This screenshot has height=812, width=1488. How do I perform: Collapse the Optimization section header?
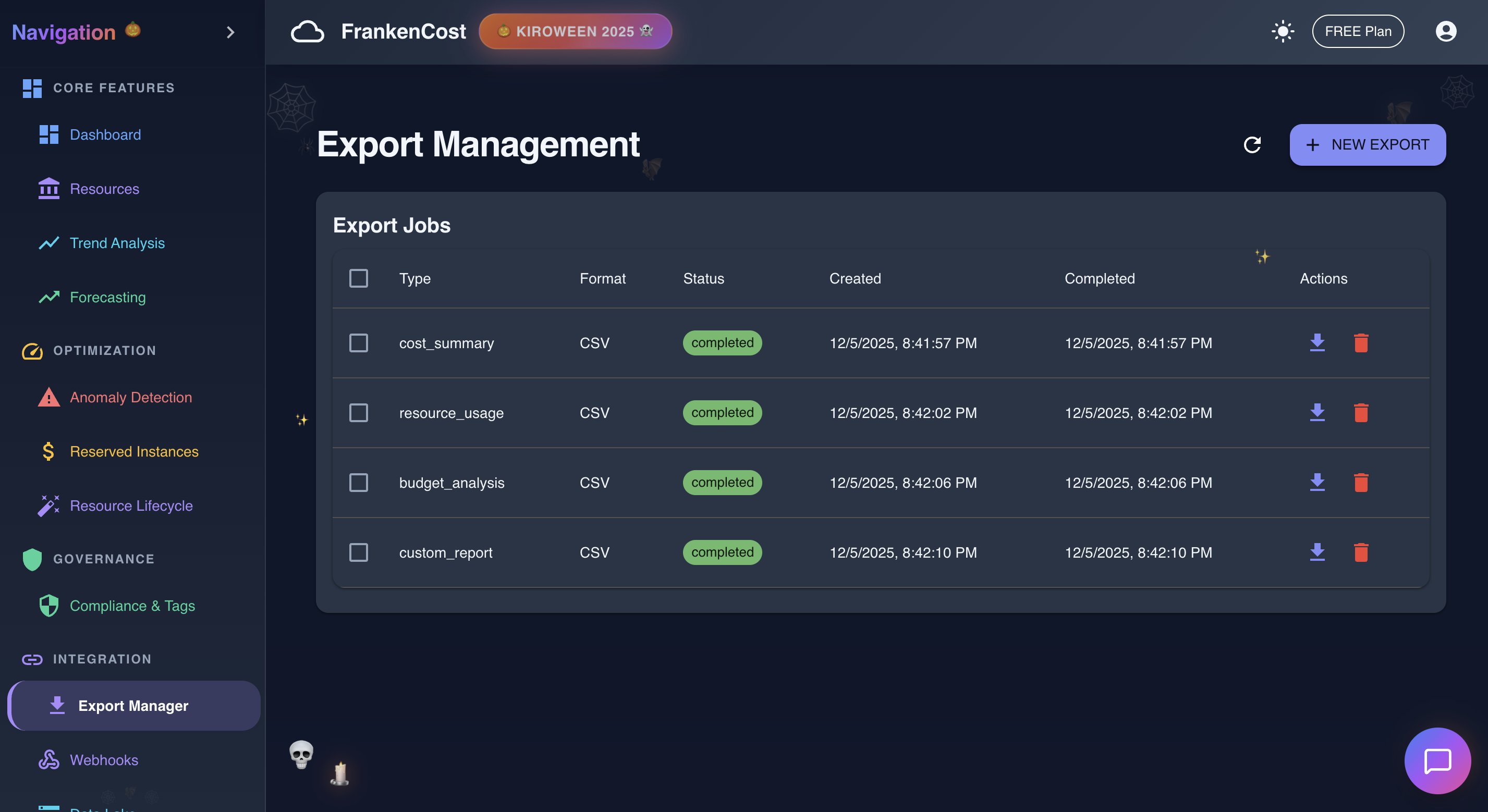coord(104,351)
